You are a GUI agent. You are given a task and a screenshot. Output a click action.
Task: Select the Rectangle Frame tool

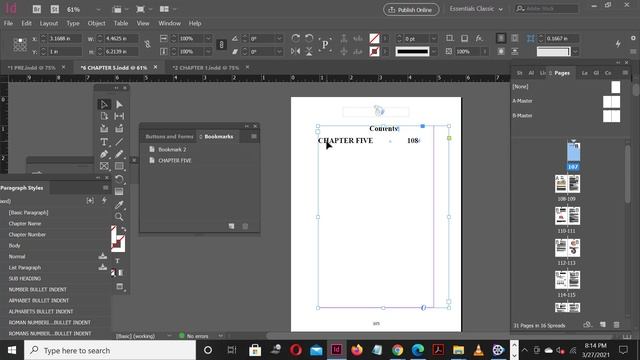[x=104, y=166]
